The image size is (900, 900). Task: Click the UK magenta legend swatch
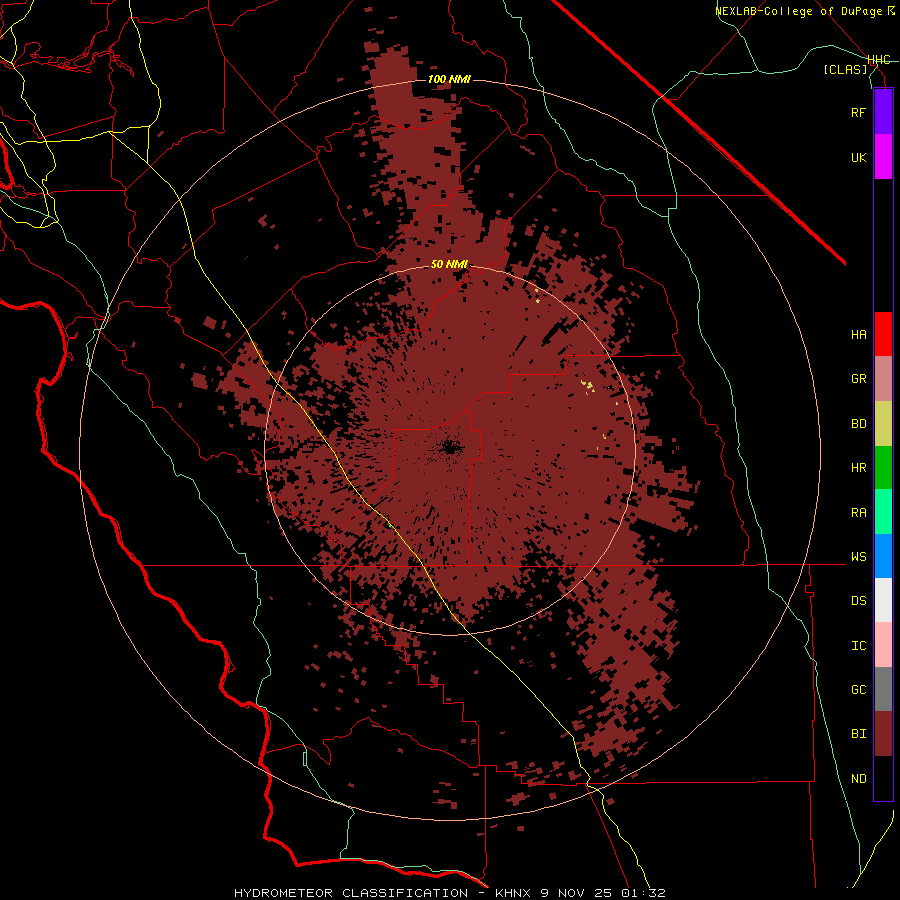click(x=883, y=157)
